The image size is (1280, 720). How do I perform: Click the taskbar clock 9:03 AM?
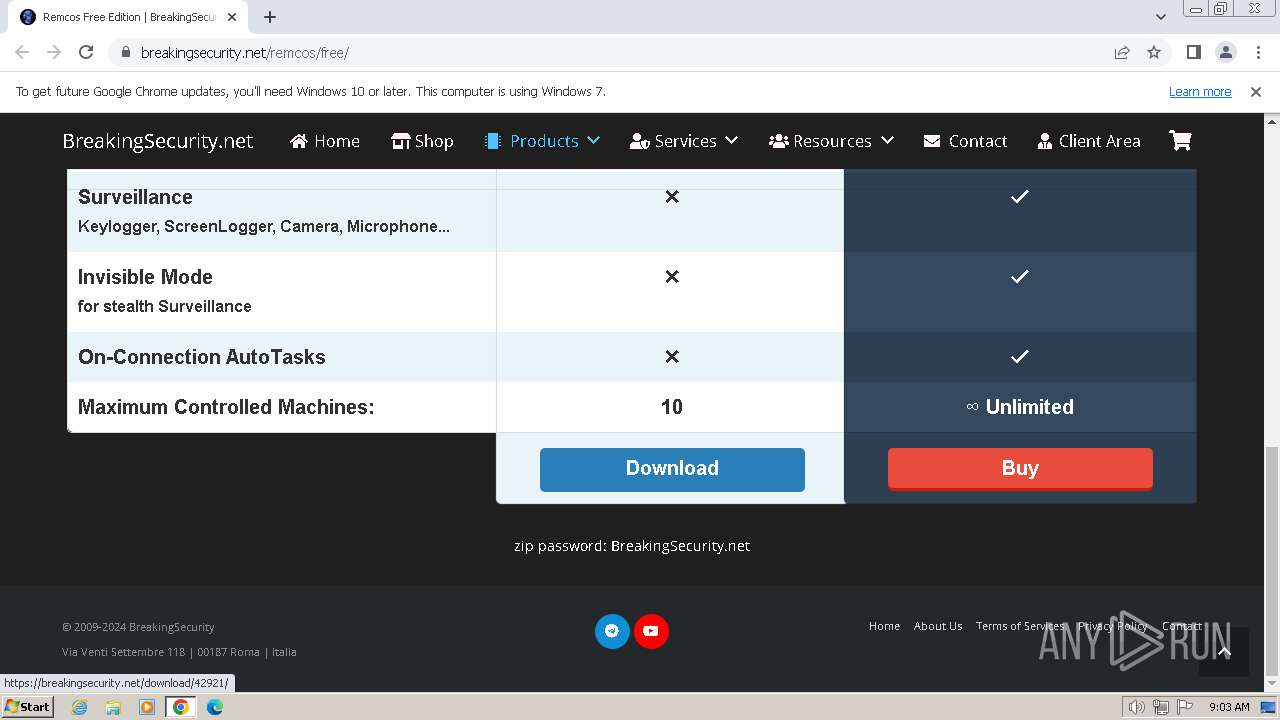tap(1229, 707)
